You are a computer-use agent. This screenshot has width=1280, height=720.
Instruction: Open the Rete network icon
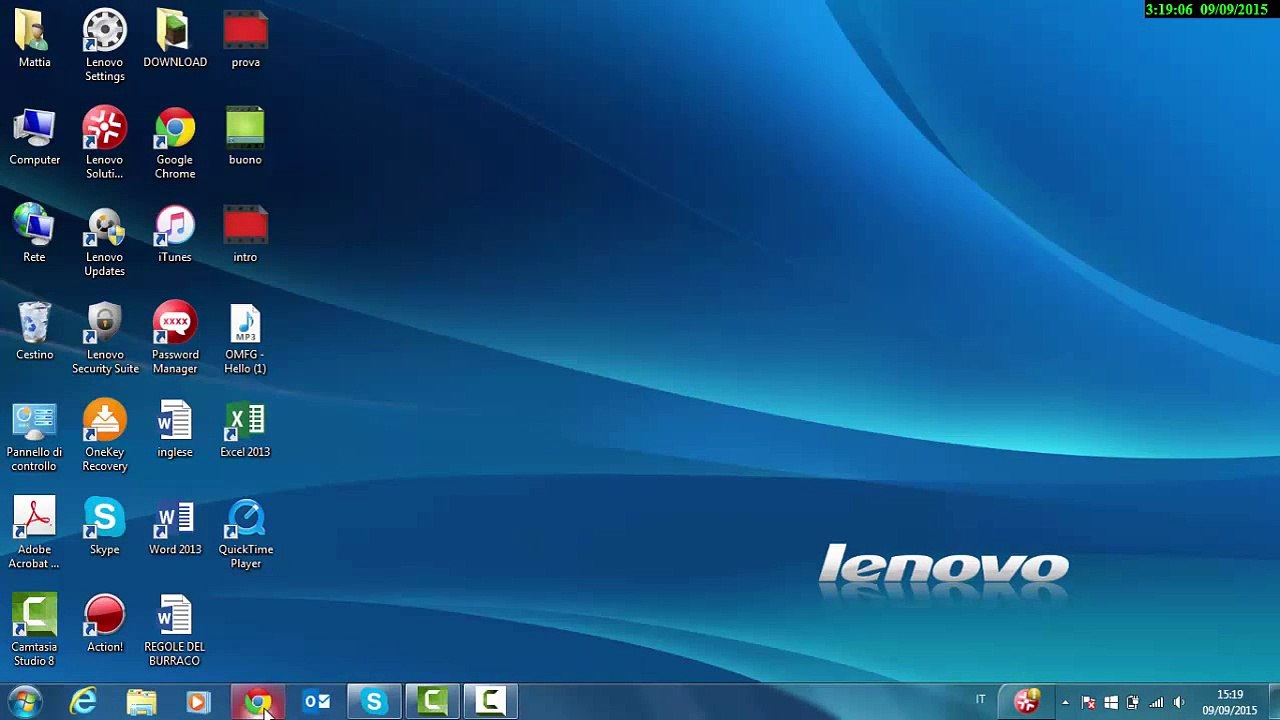(34, 234)
